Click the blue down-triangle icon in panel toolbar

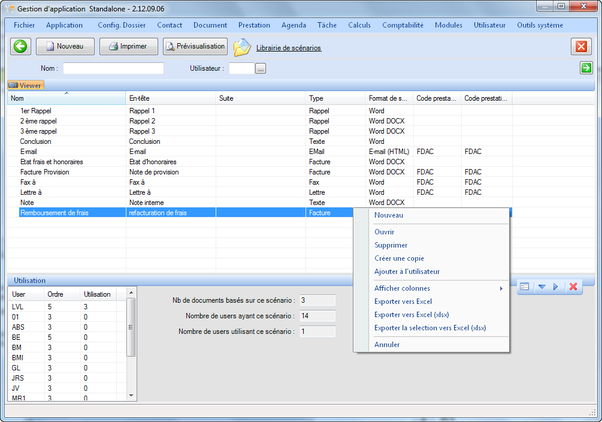click(541, 287)
